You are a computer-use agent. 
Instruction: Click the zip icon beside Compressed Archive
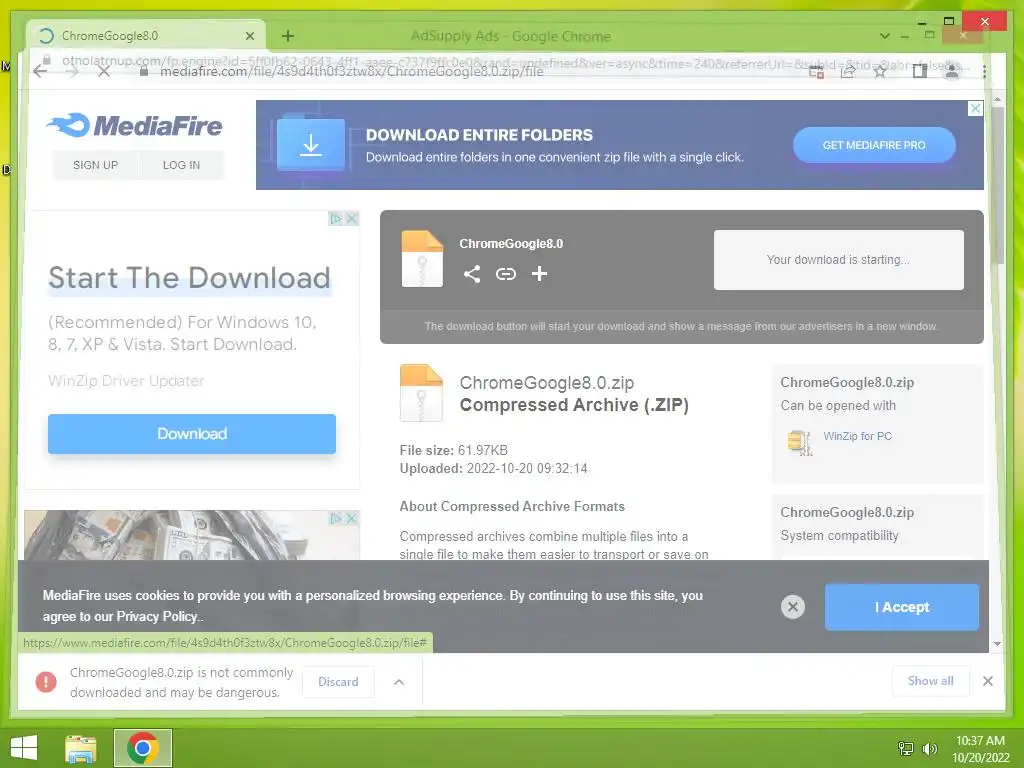[421, 392]
